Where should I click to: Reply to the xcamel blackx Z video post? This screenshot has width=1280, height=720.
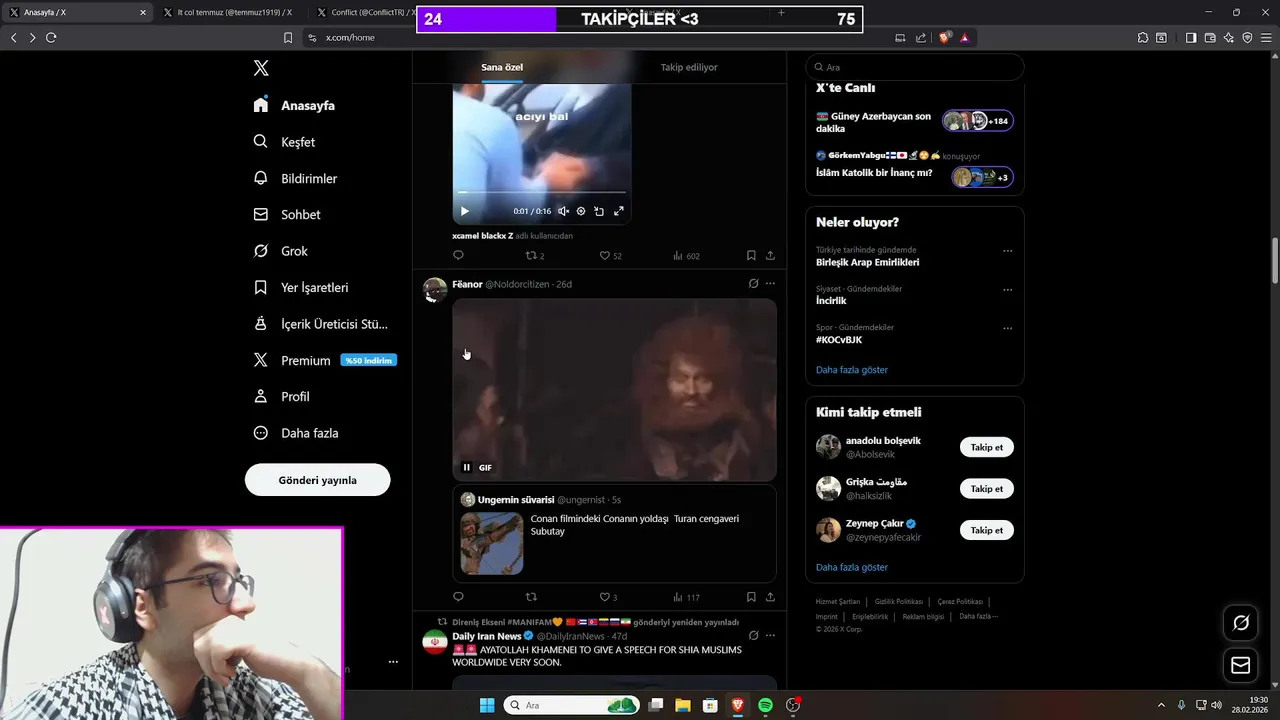tap(458, 255)
